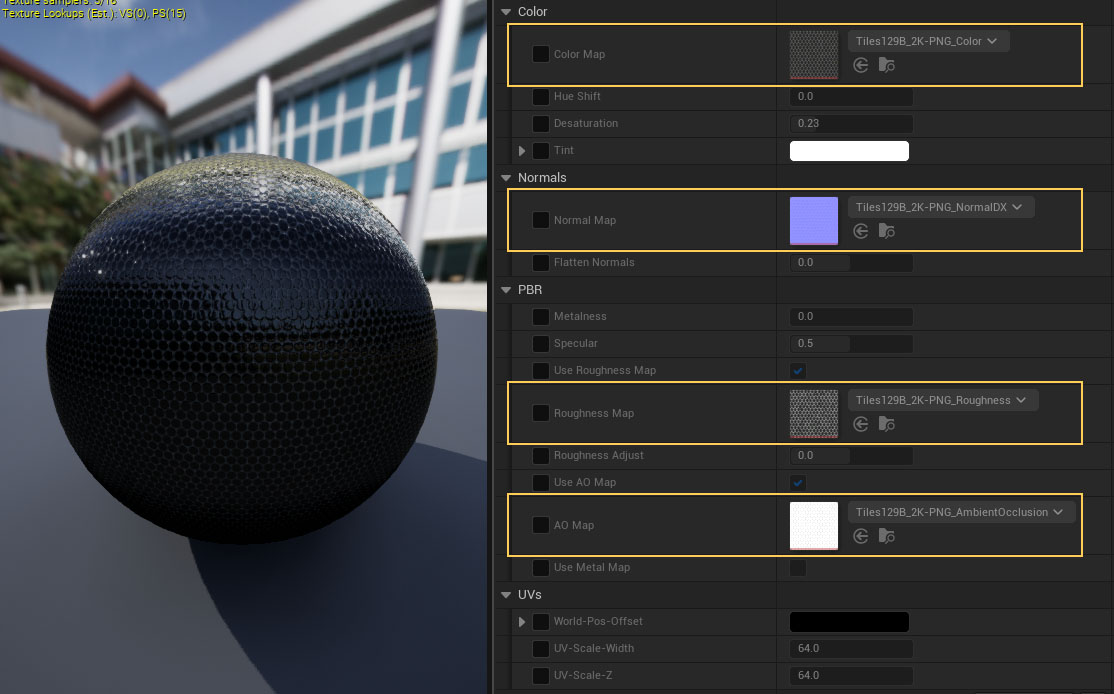Click the Desaturation 0.23 value field

[x=851, y=124]
